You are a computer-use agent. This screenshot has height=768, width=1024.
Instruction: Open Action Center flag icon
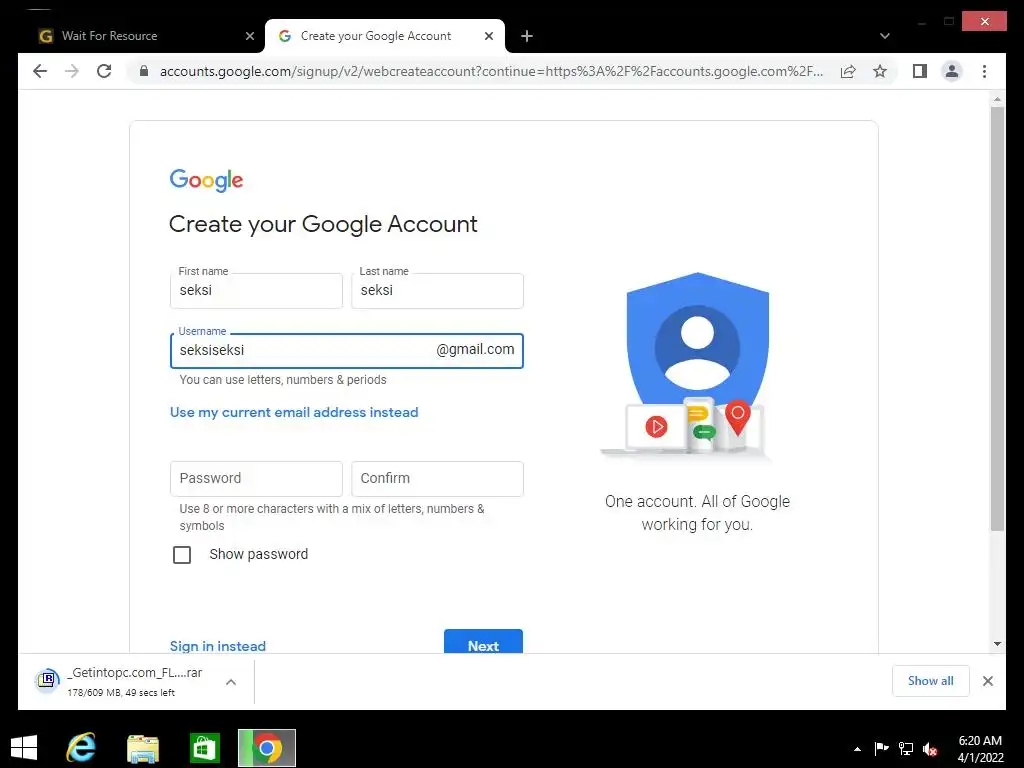(x=881, y=748)
